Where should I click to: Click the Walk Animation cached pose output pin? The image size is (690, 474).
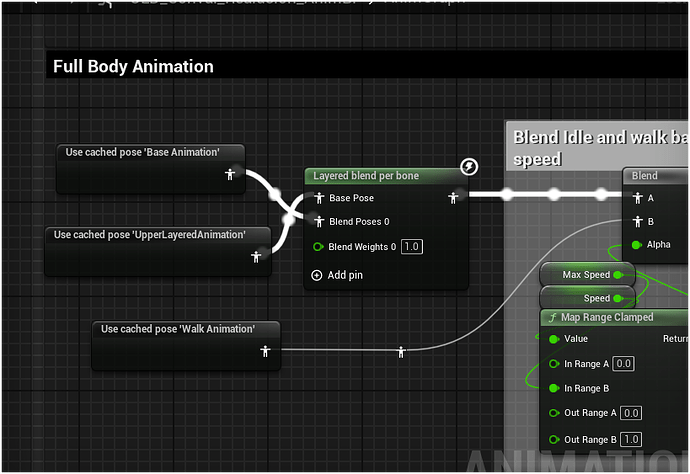[265, 351]
